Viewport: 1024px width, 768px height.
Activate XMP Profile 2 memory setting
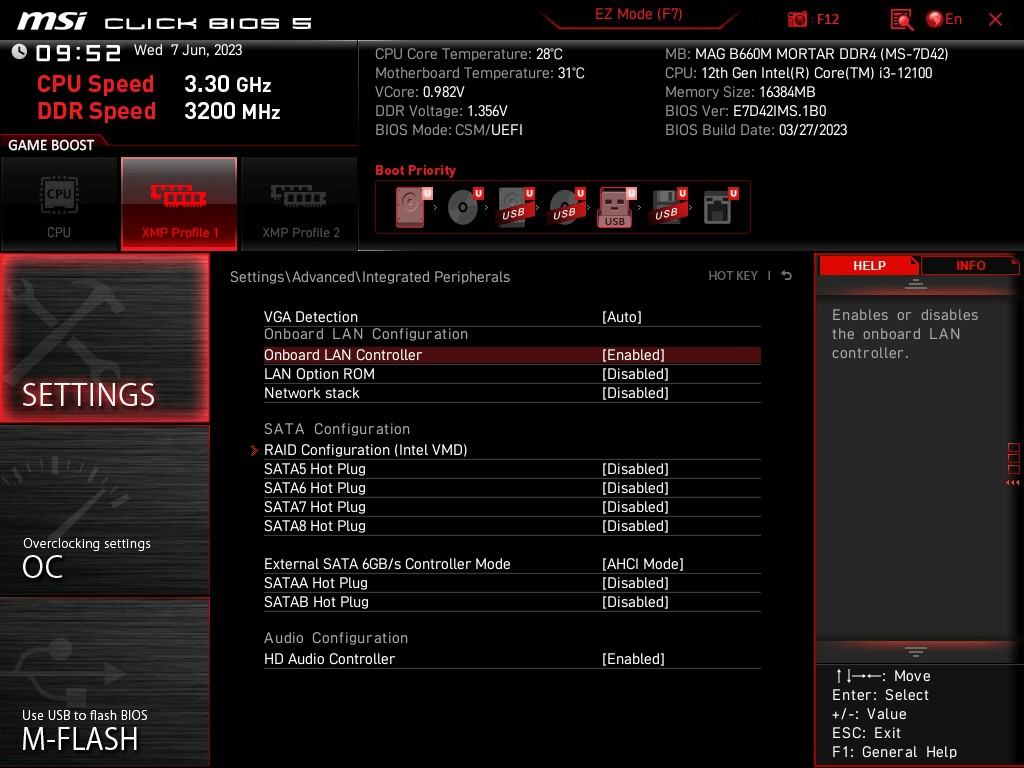click(300, 204)
